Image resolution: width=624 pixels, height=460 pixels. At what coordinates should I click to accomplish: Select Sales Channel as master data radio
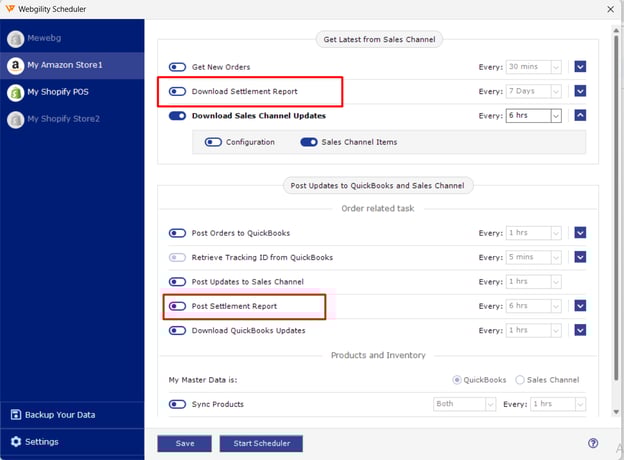tap(520, 380)
